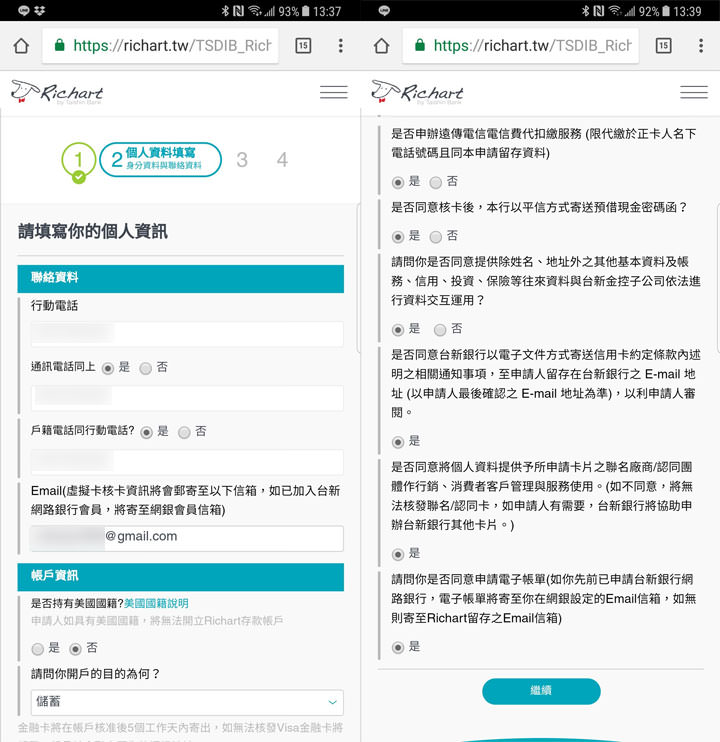The image size is (720, 742).
Task: Open tab switcher in left browser
Action: [303, 45]
